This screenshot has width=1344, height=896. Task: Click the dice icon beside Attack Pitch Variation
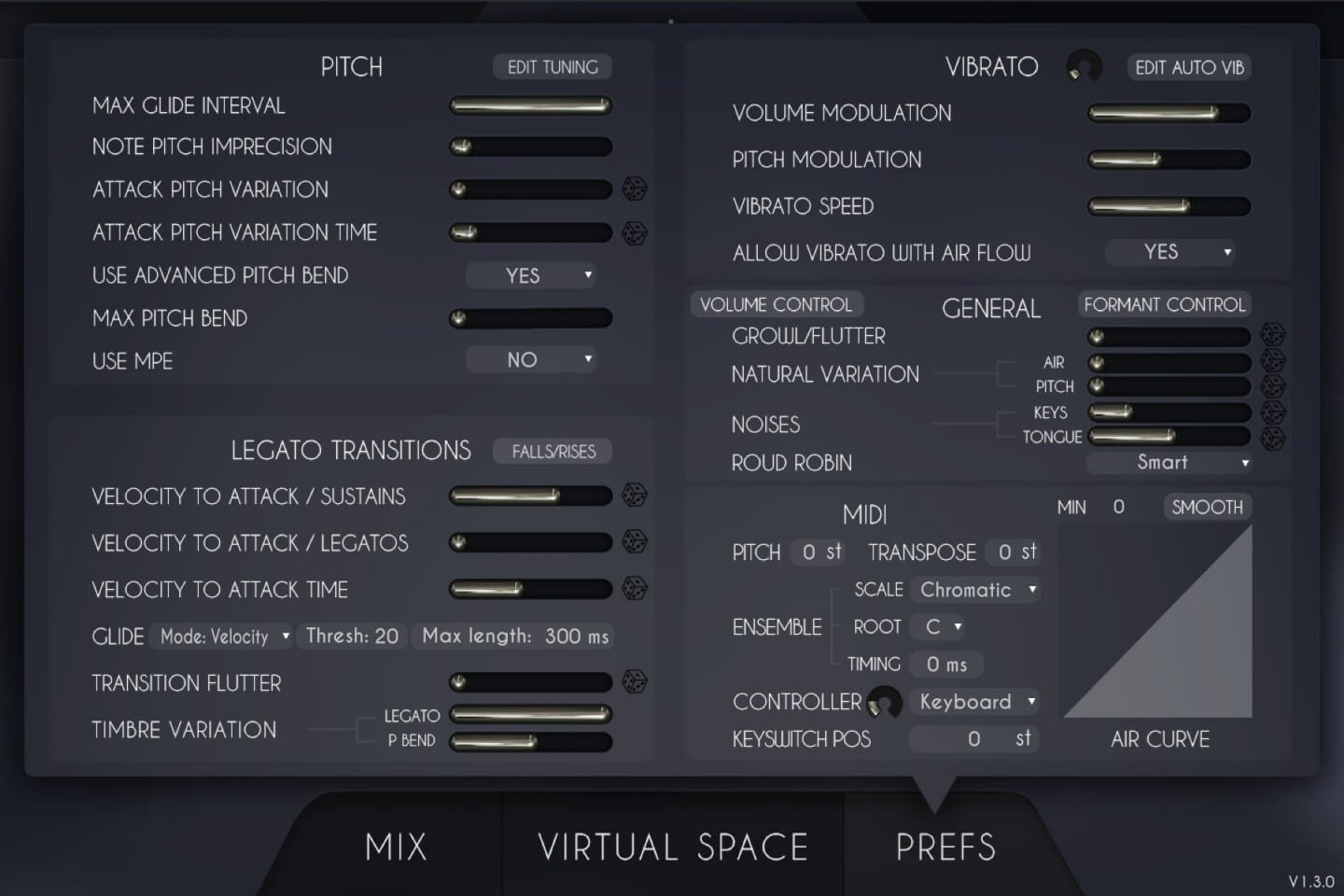click(635, 189)
